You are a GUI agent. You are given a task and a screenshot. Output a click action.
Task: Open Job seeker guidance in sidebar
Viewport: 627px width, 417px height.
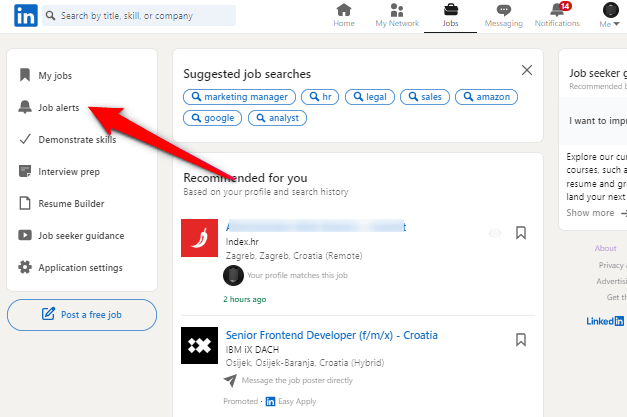pos(81,235)
